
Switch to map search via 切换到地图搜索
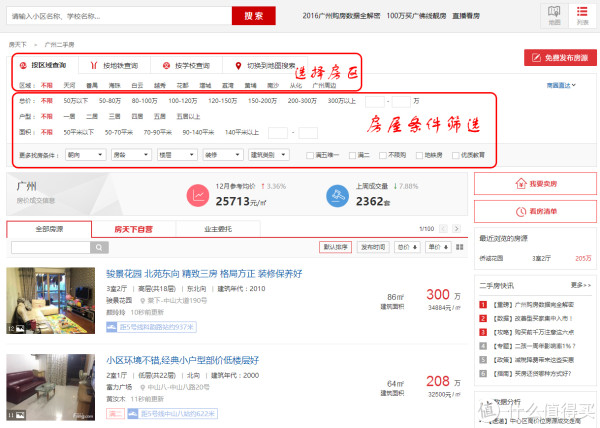[271, 65]
